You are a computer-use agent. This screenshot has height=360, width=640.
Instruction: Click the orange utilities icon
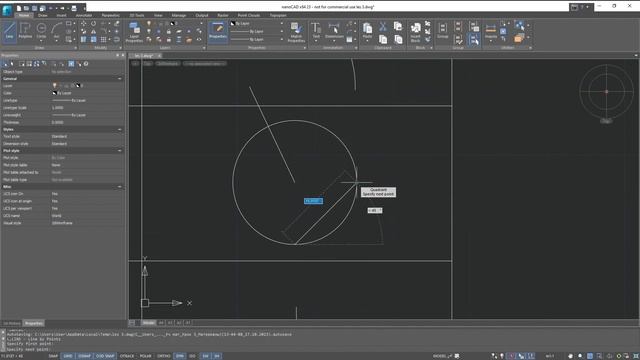click(519, 38)
